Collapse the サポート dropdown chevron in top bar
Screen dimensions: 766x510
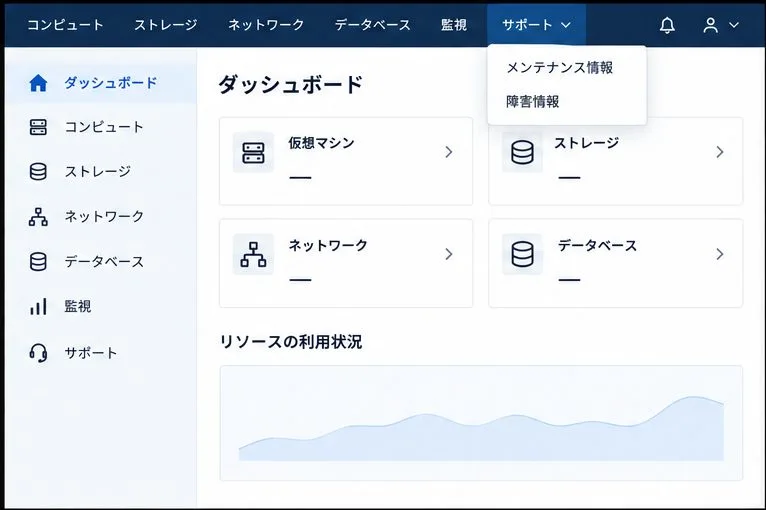click(x=566, y=25)
